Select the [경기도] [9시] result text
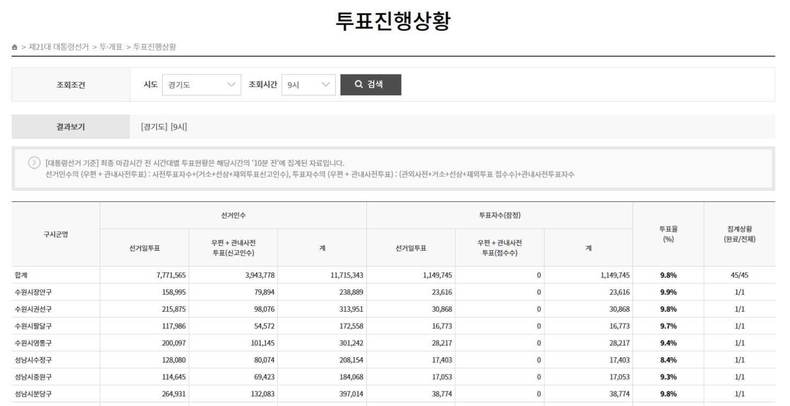Viewport: 790px width, 406px height. (164, 127)
